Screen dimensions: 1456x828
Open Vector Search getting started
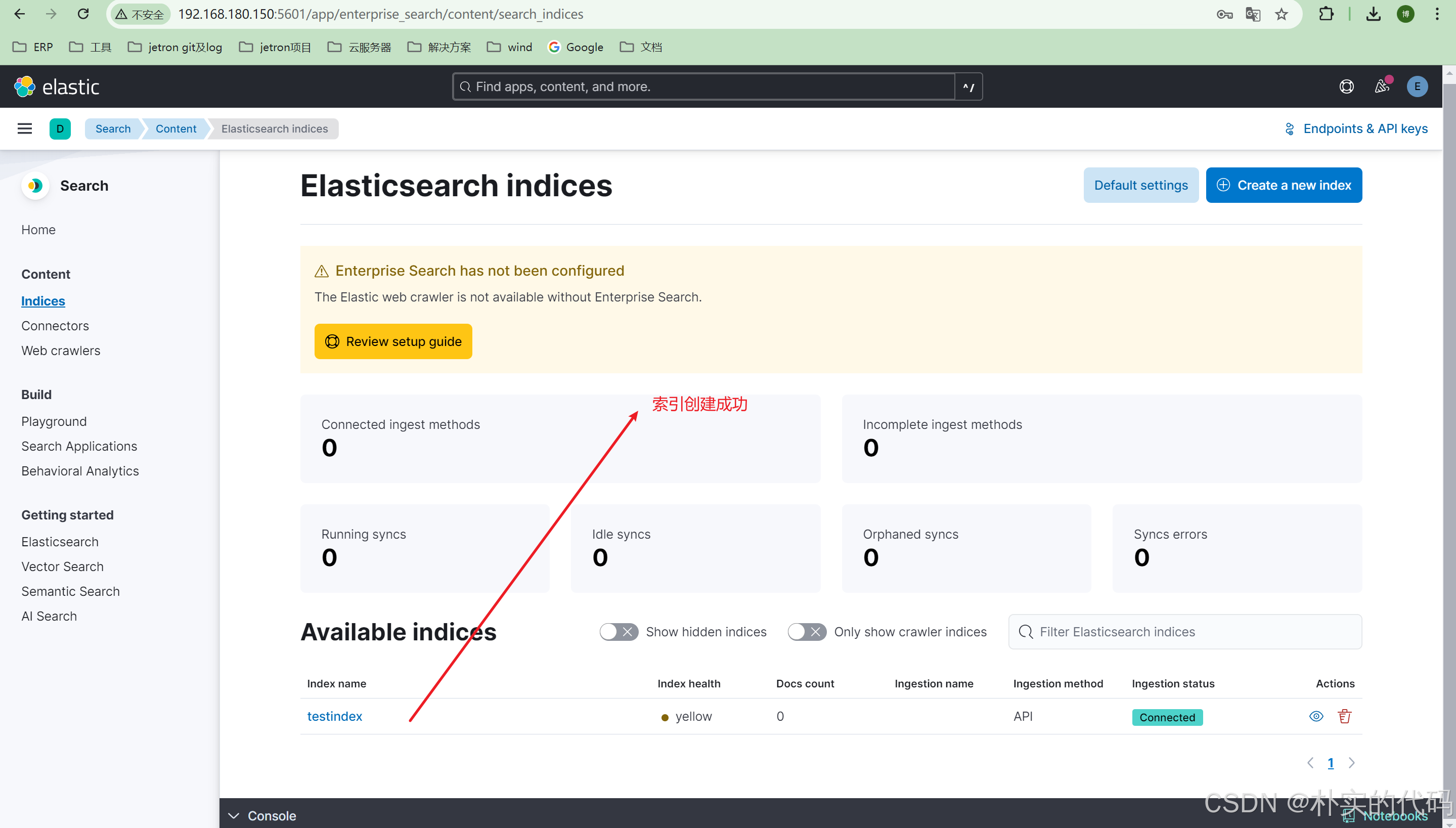click(63, 566)
